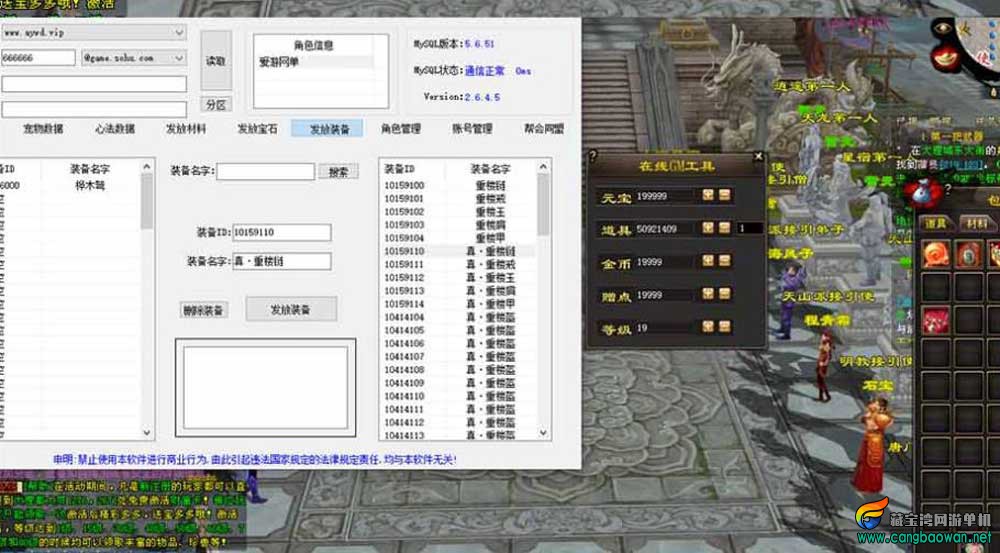1000x553 pixels.
Task: Click the quantity box showing 1 in 道具 row
Action: (x=749, y=228)
